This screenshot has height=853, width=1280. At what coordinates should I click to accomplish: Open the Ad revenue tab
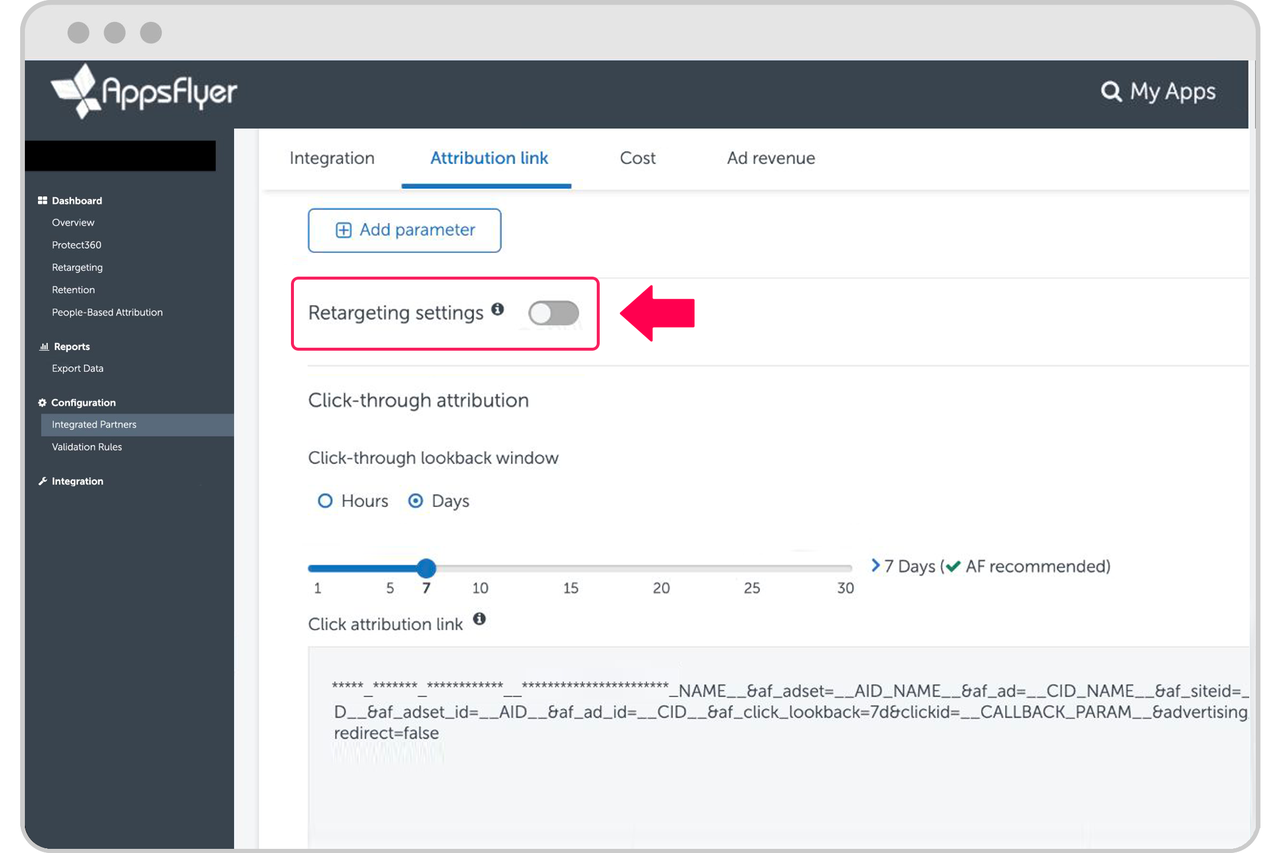(x=770, y=158)
